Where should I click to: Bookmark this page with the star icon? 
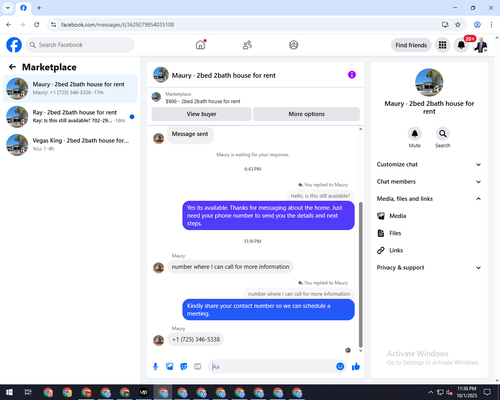point(458,24)
